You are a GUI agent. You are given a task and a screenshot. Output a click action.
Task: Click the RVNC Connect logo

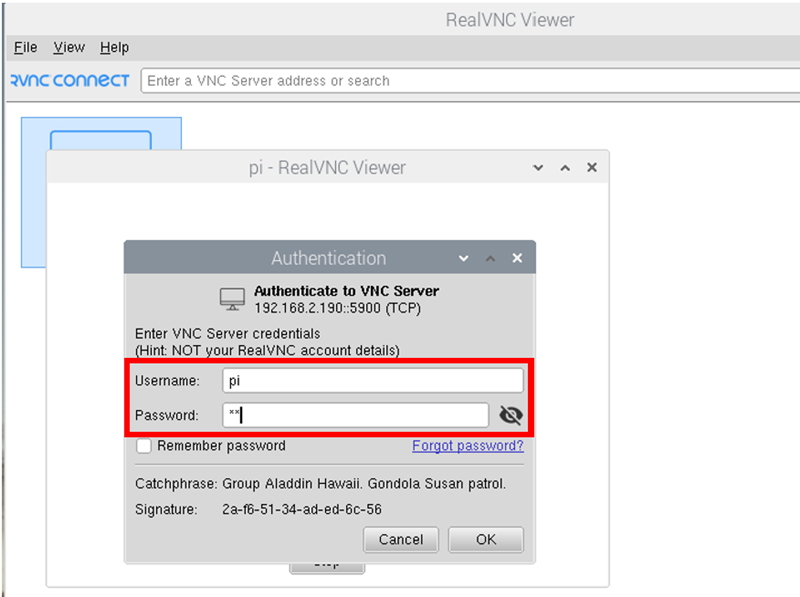pos(69,81)
